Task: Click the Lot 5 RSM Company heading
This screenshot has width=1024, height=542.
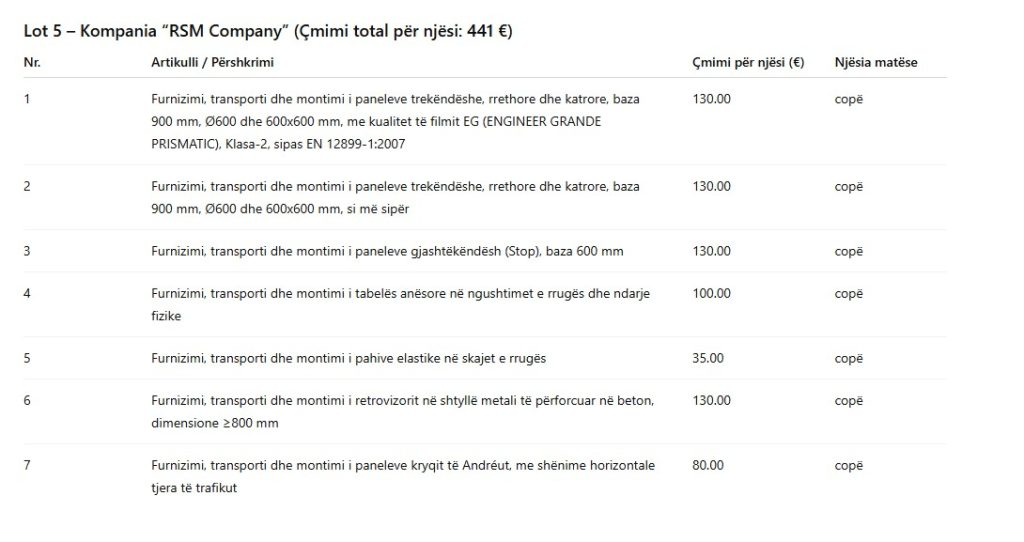Action: [x=268, y=31]
